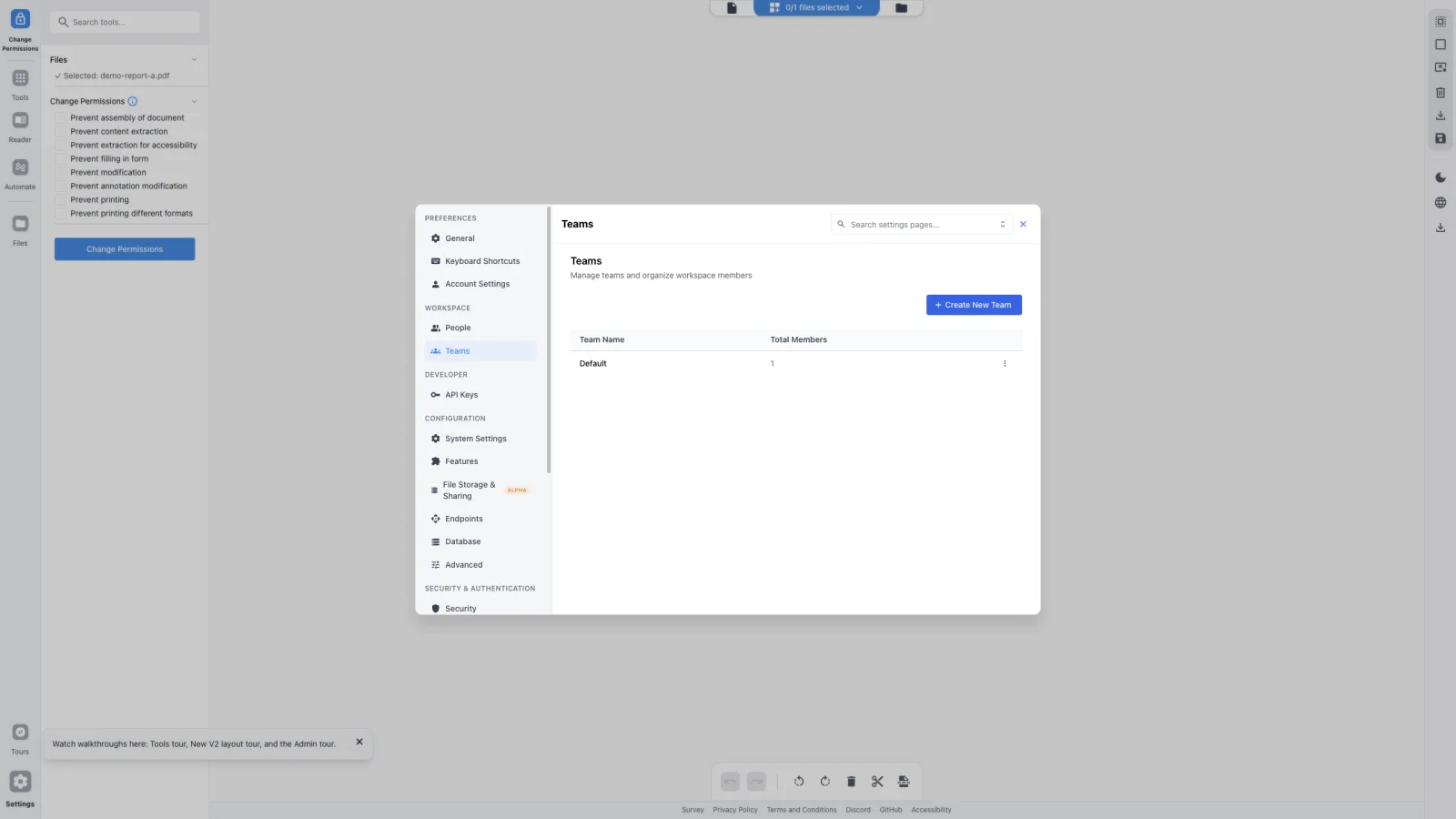Image resolution: width=1456 pixels, height=819 pixels.
Task: Click the Search tools input field
Action: click(x=125, y=22)
